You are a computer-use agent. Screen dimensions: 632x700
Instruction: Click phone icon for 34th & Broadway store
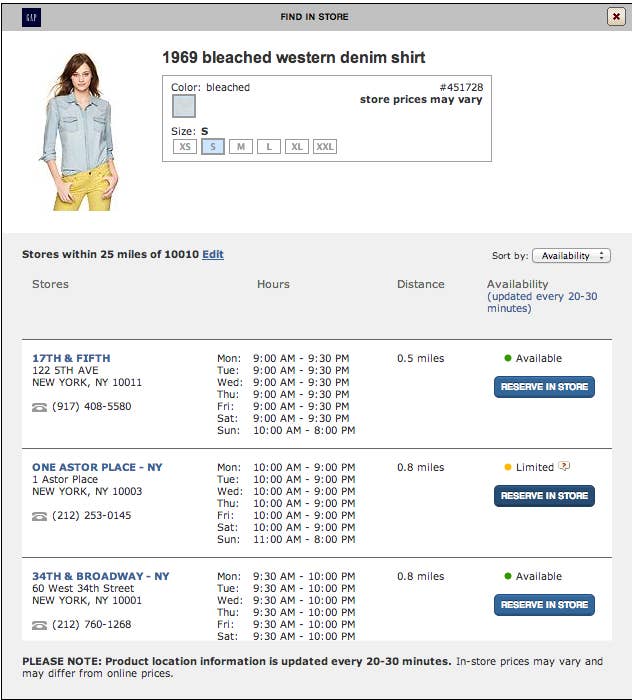point(39,625)
